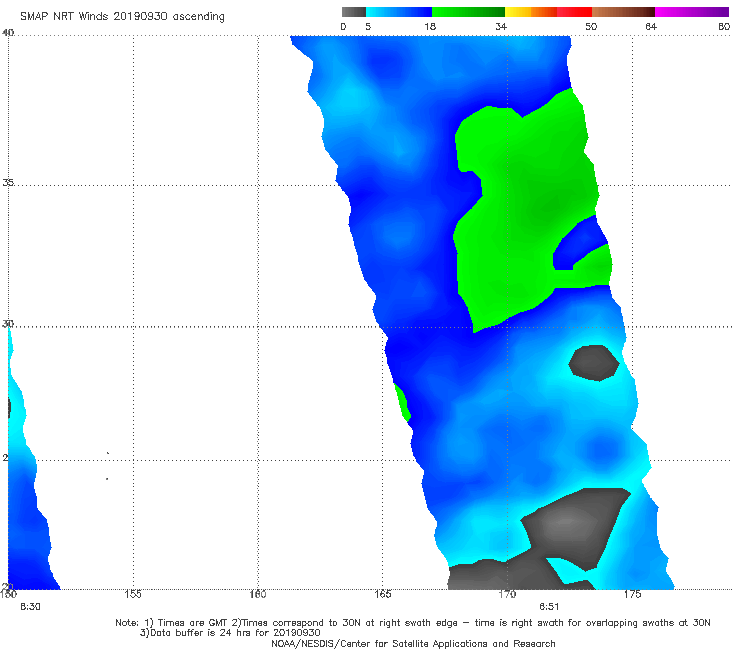Screen dimensions: 740x650
Task: Click the color bar label "80"
Action: [x=724, y=27]
